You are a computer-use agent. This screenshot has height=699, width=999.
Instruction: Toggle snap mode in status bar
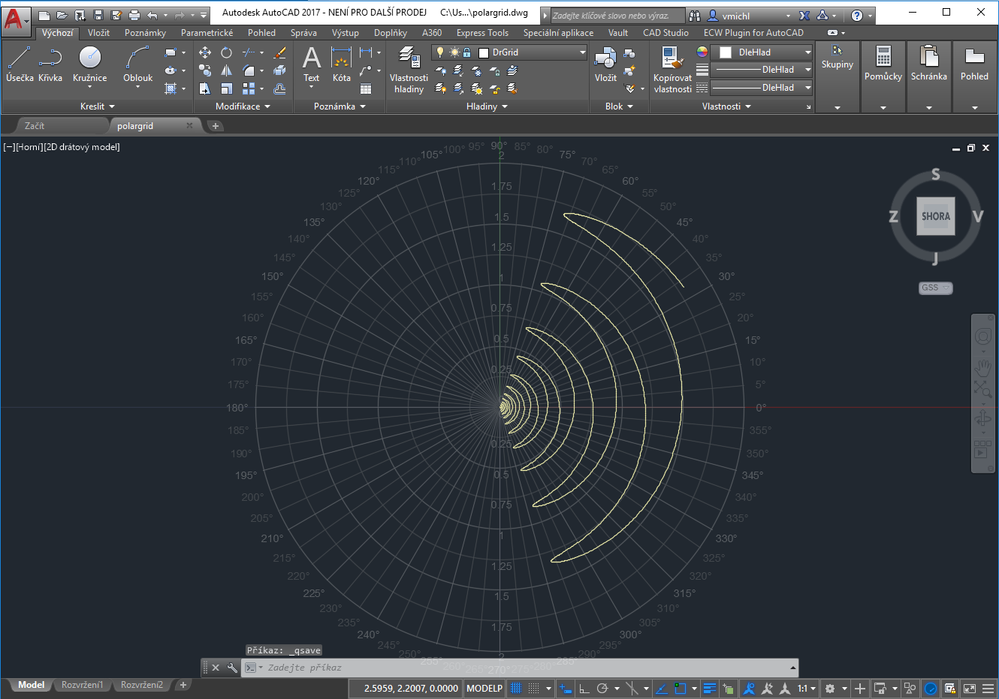[534, 688]
